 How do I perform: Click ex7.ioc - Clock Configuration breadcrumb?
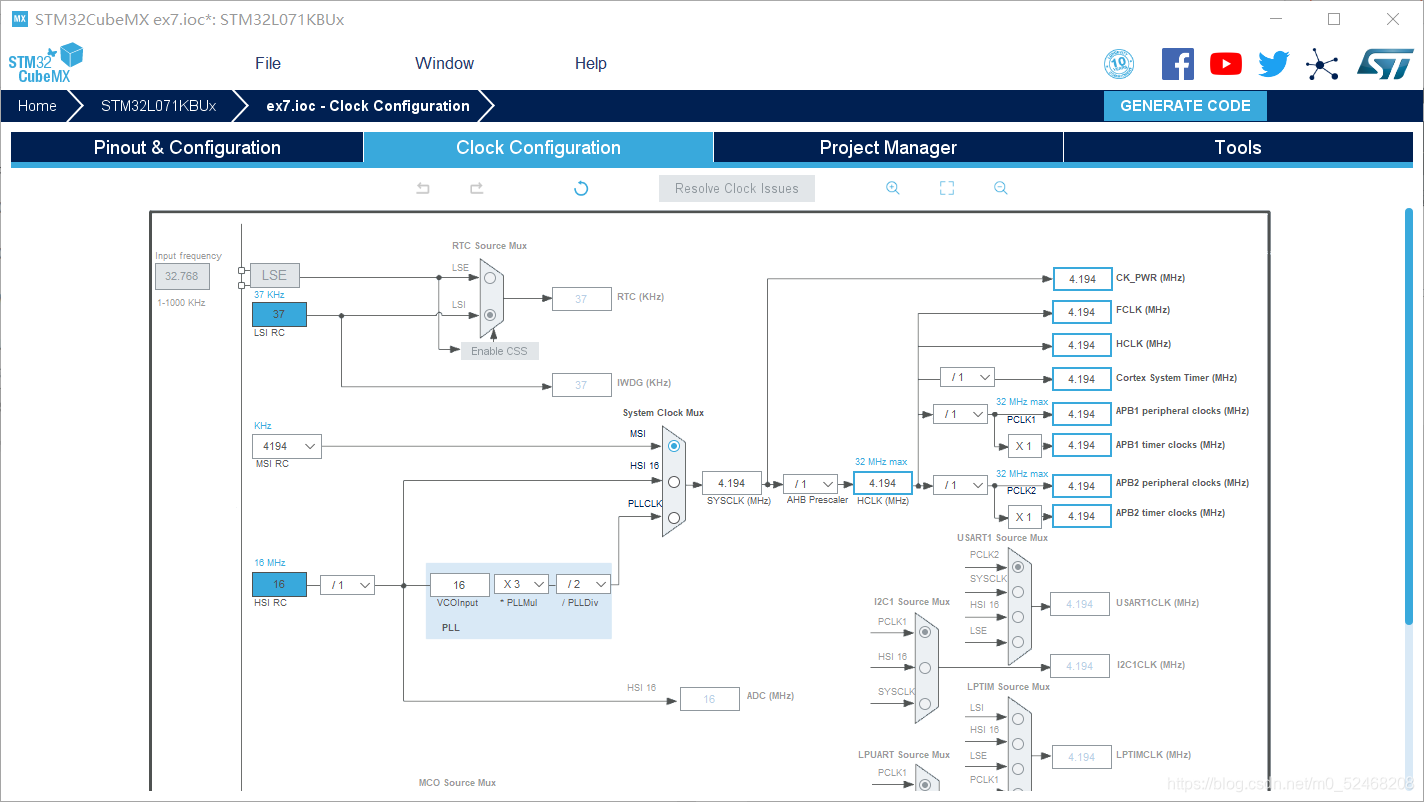[x=368, y=106]
